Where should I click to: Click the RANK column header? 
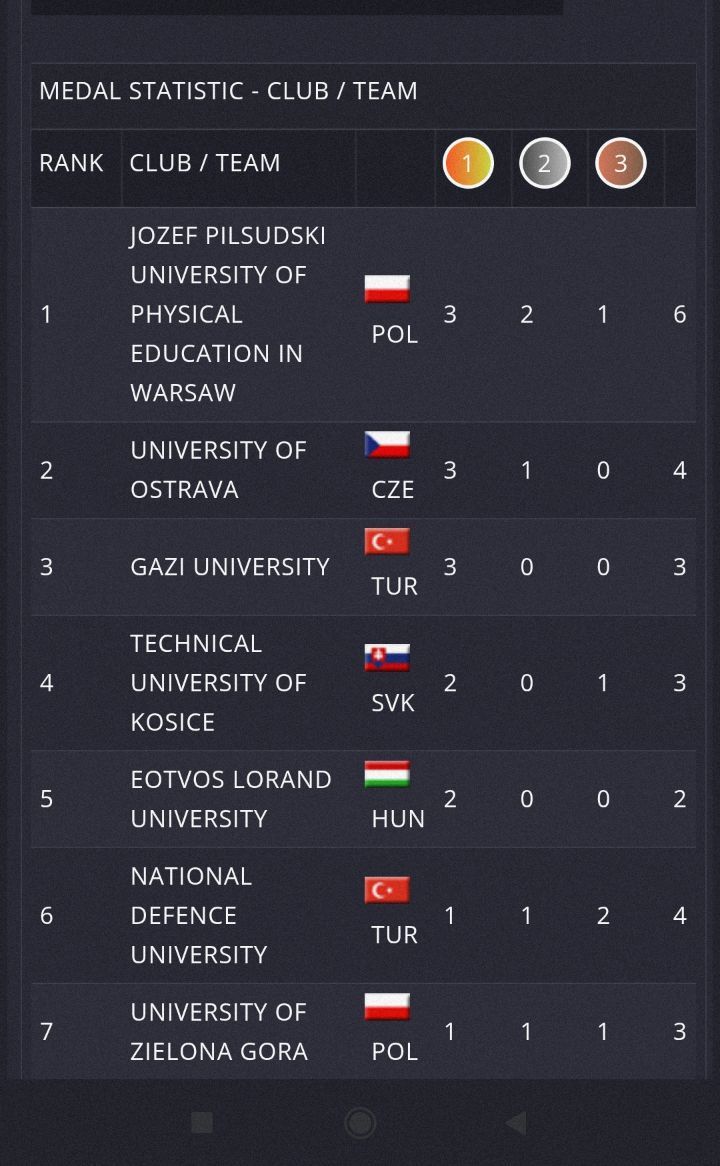[71, 163]
